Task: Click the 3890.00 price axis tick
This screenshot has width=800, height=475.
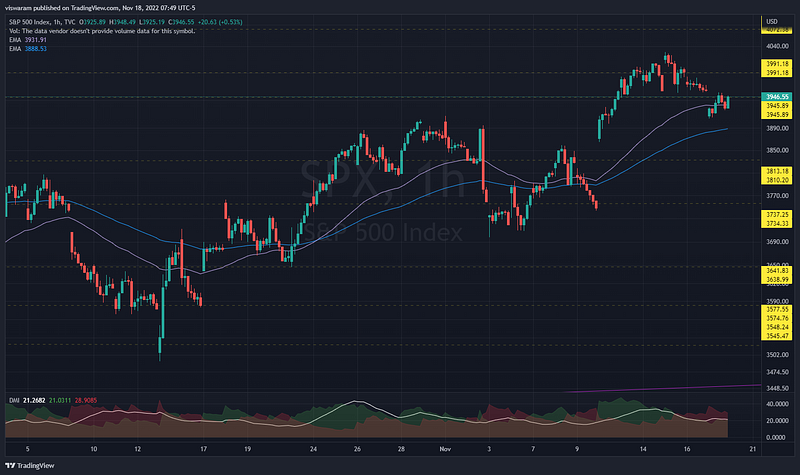Action: pos(777,128)
